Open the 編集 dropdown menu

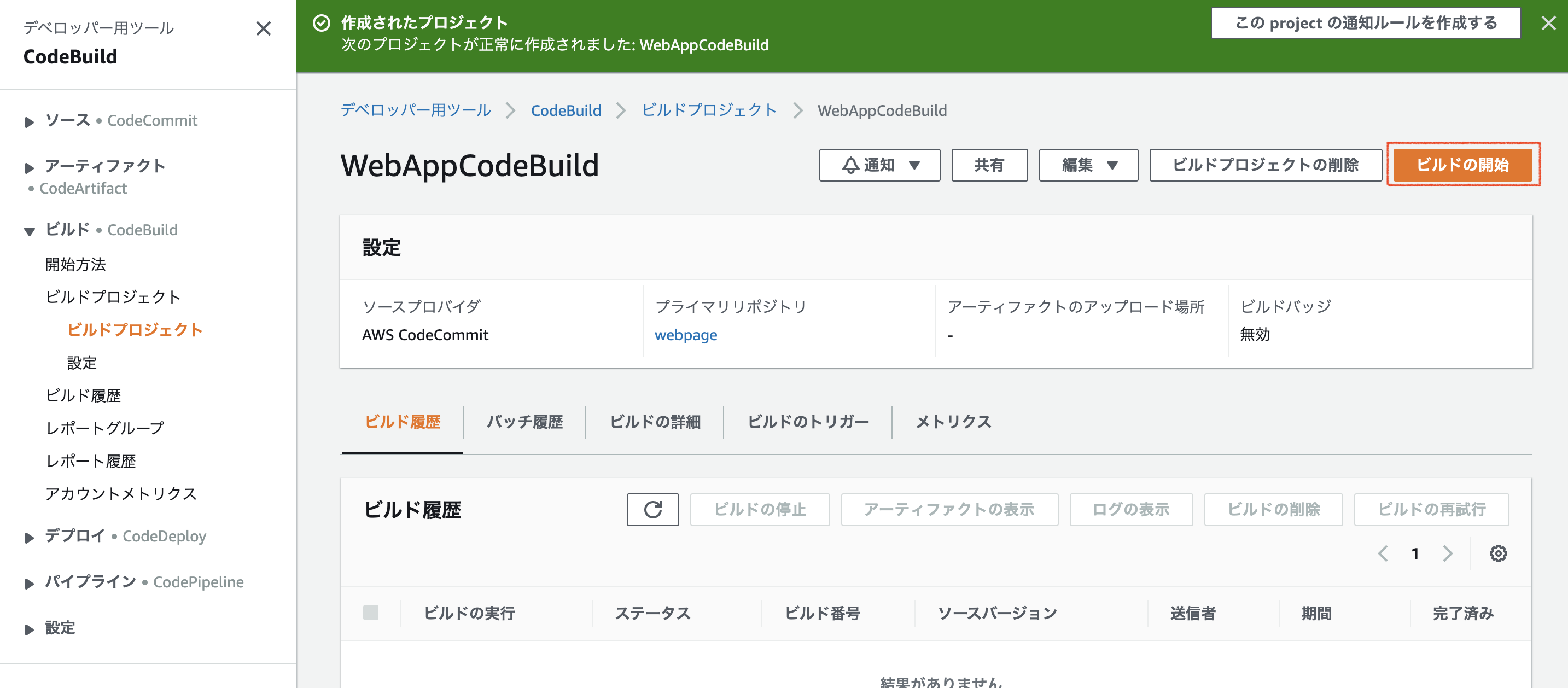tap(1088, 165)
